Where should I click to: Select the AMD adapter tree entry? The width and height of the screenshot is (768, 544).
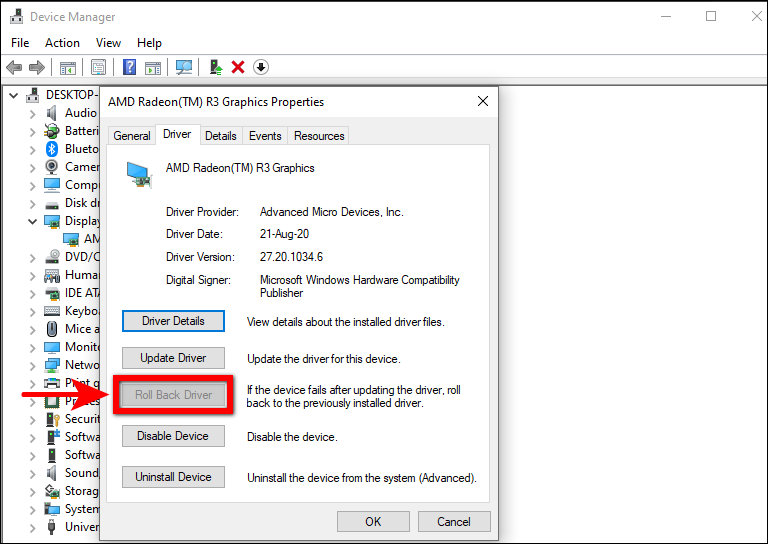tap(82, 239)
